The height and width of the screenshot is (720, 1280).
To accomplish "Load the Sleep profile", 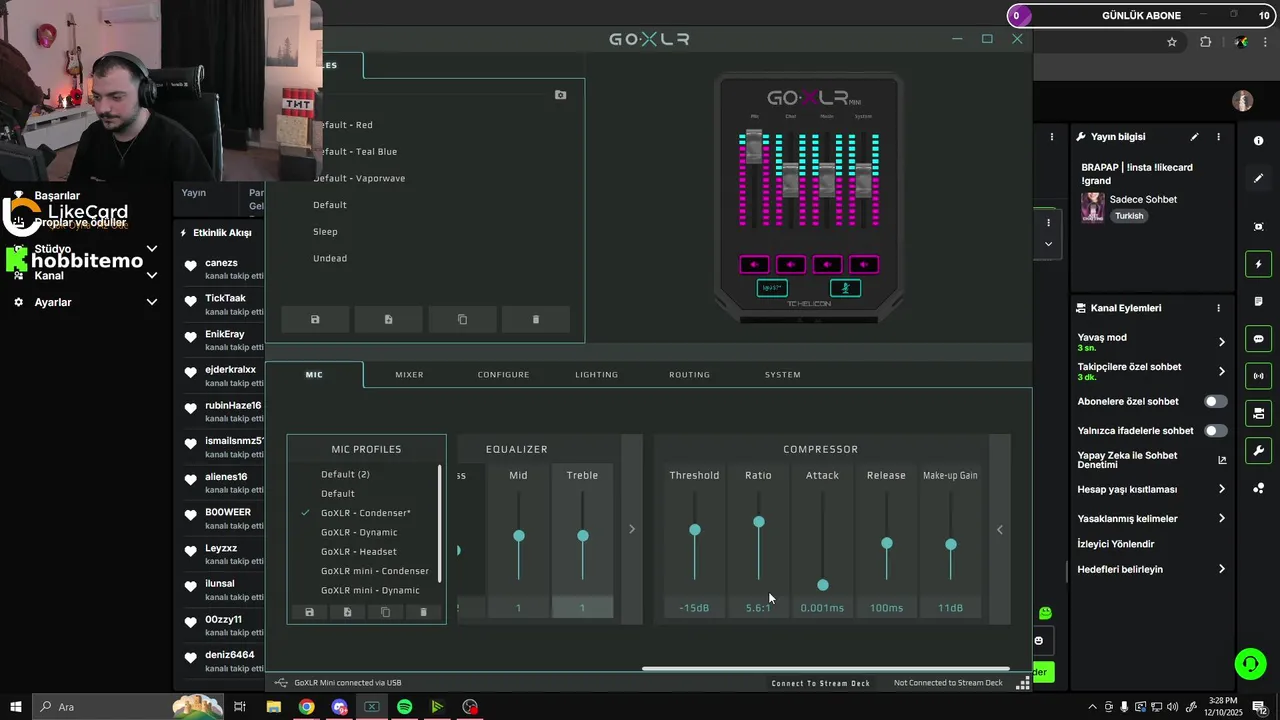I will [325, 232].
